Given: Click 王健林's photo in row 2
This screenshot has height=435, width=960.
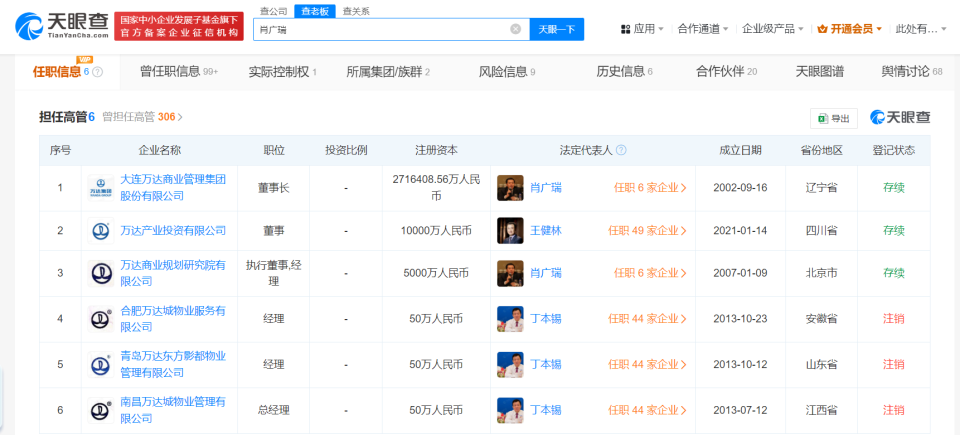Looking at the screenshot, I should coord(510,231).
